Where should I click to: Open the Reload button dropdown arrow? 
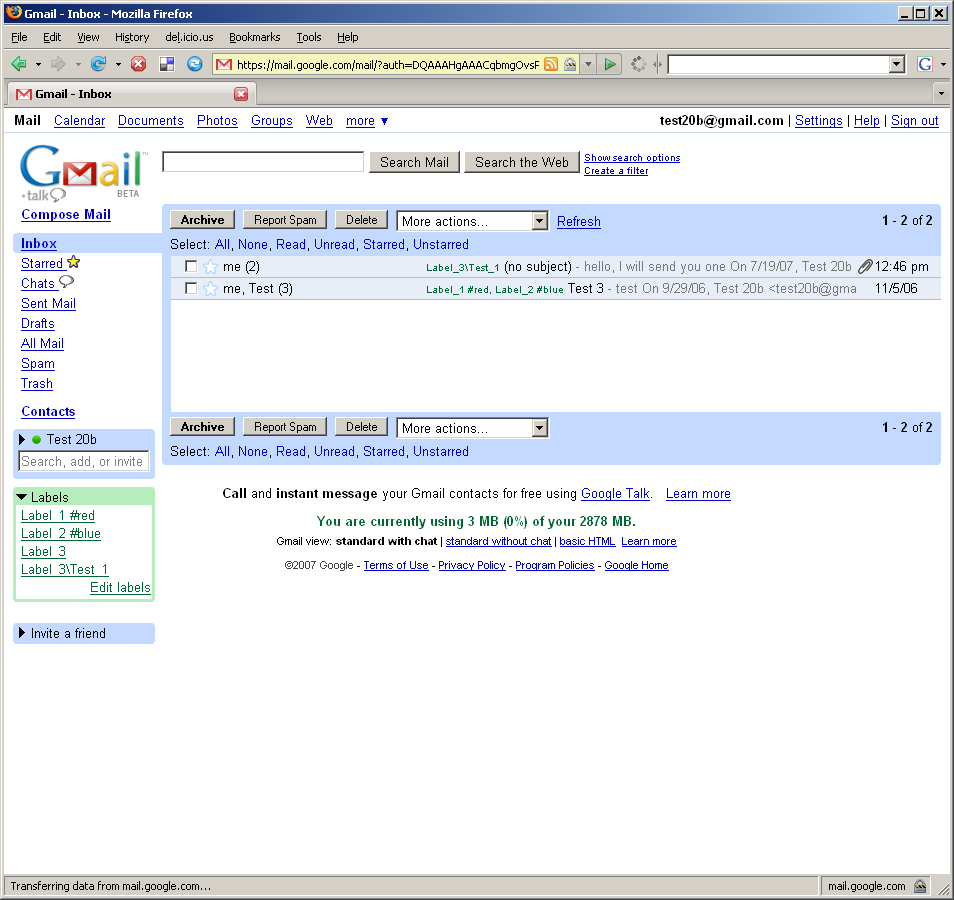(118, 64)
